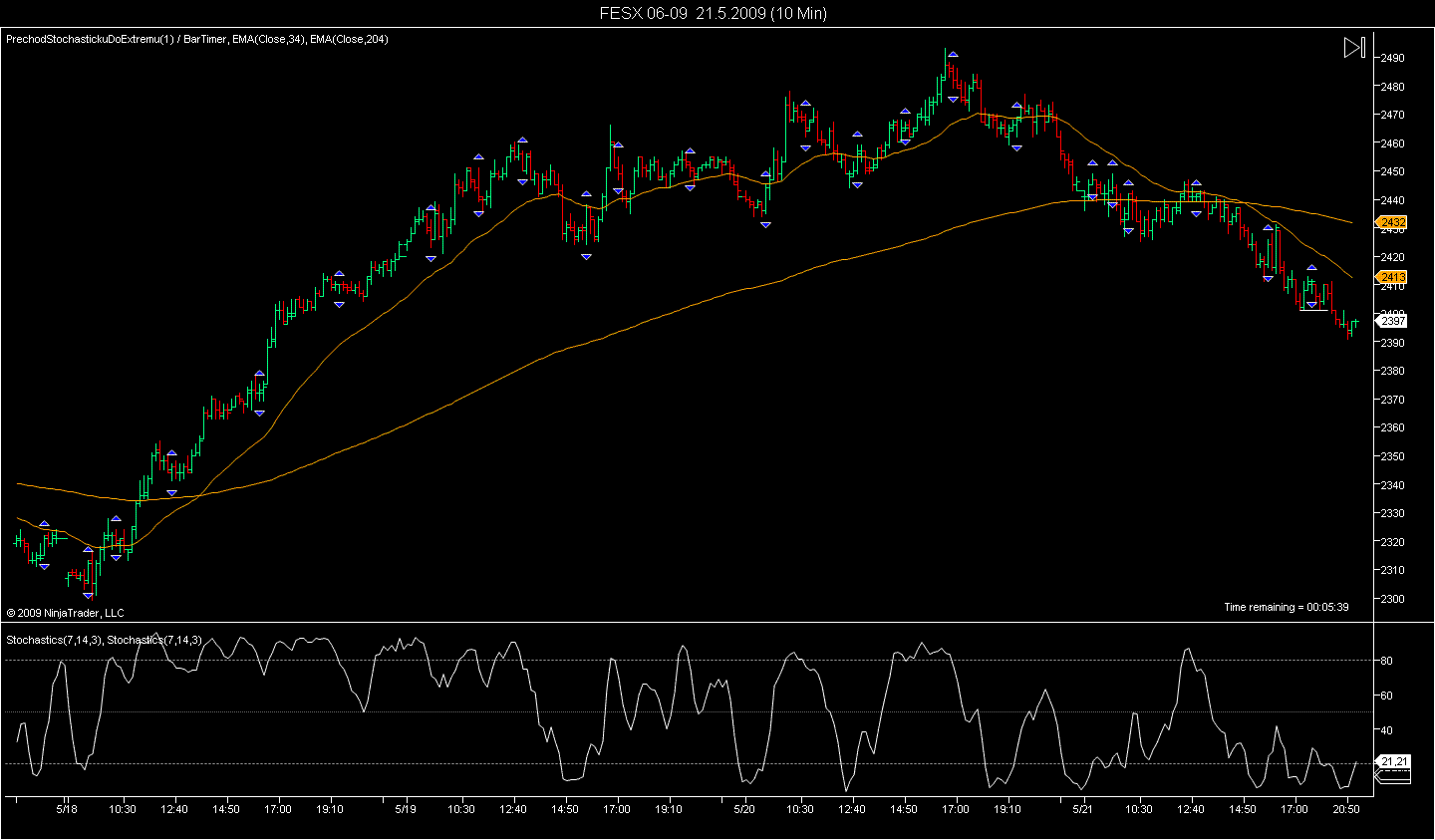Click the 80 level label on stochastics axis

tap(1386, 661)
